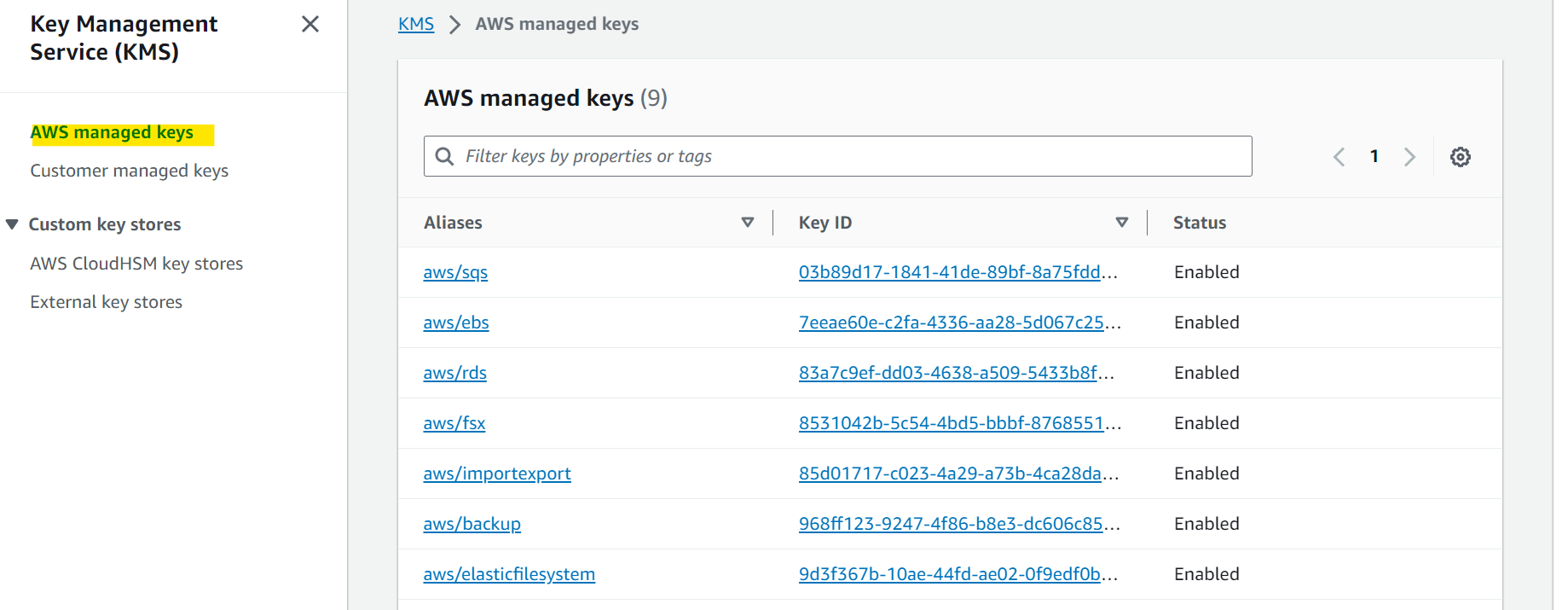Open the aws/ebs key alias
This screenshot has width=1568, height=610.
coord(456,322)
